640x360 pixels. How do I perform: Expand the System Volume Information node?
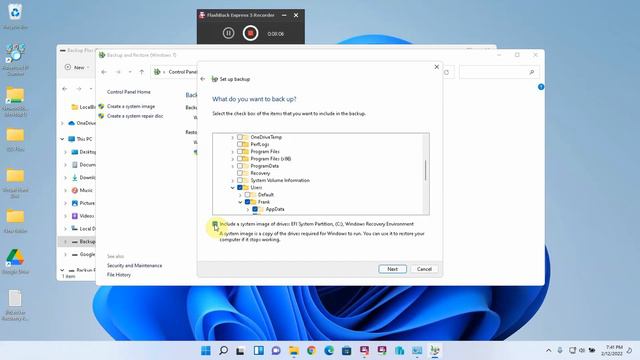tap(233, 180)
